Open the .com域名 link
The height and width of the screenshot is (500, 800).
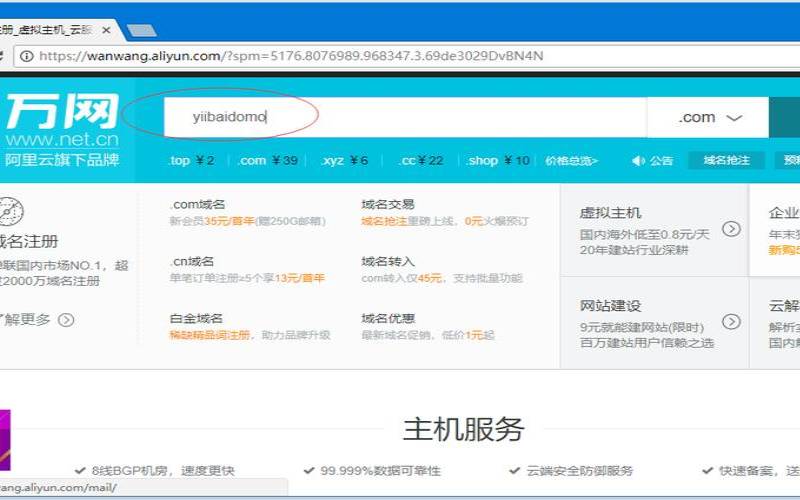(x=197, y=204)
